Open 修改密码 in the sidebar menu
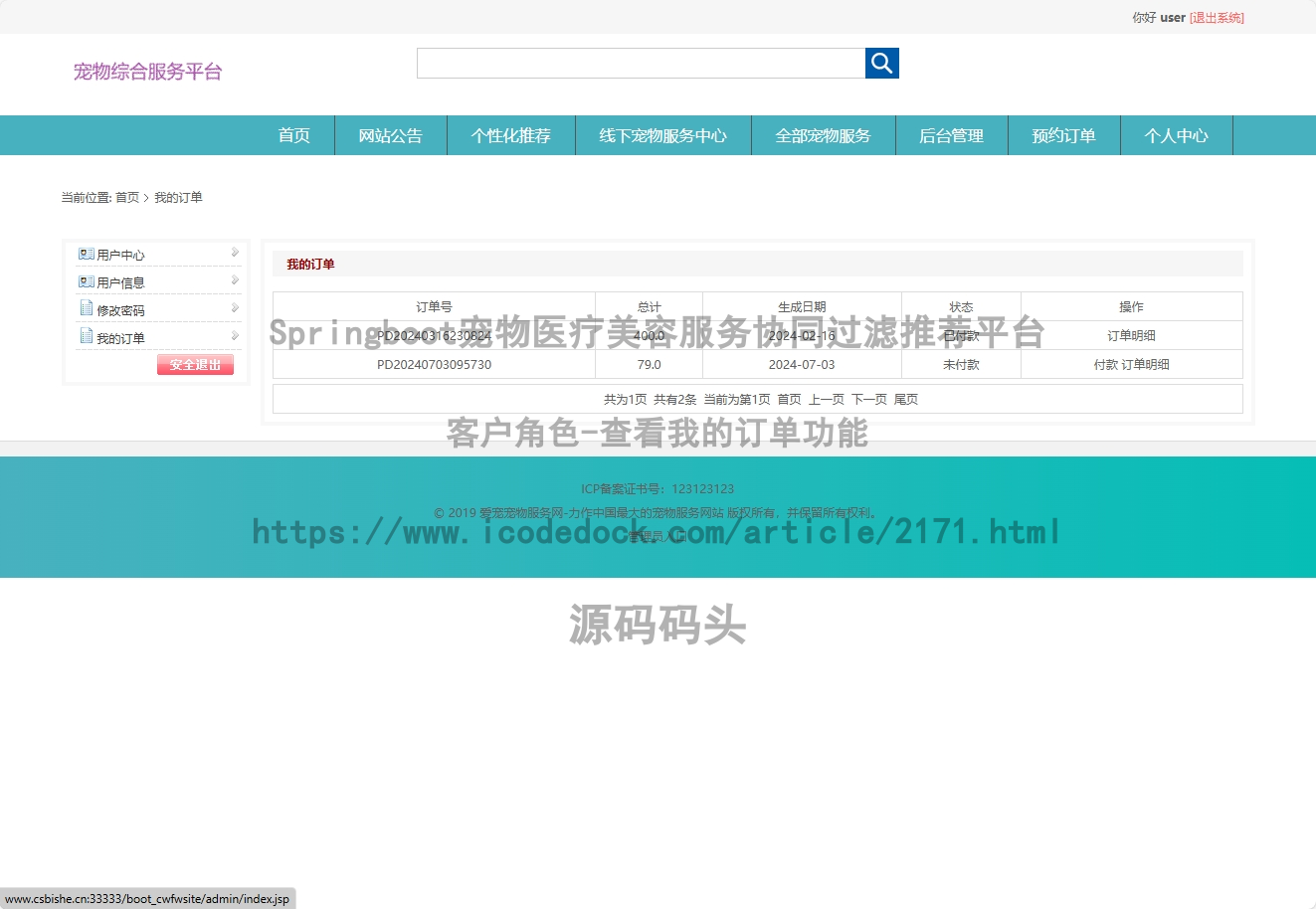Image resolution: width=1316 pixels, height=909 pixels. tap(120, 311)
